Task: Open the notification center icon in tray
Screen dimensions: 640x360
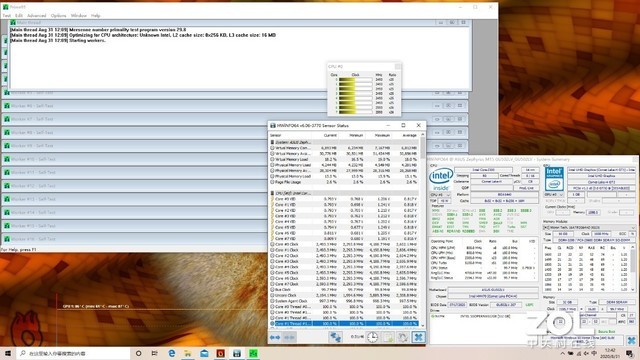Action: click(629, 353)
